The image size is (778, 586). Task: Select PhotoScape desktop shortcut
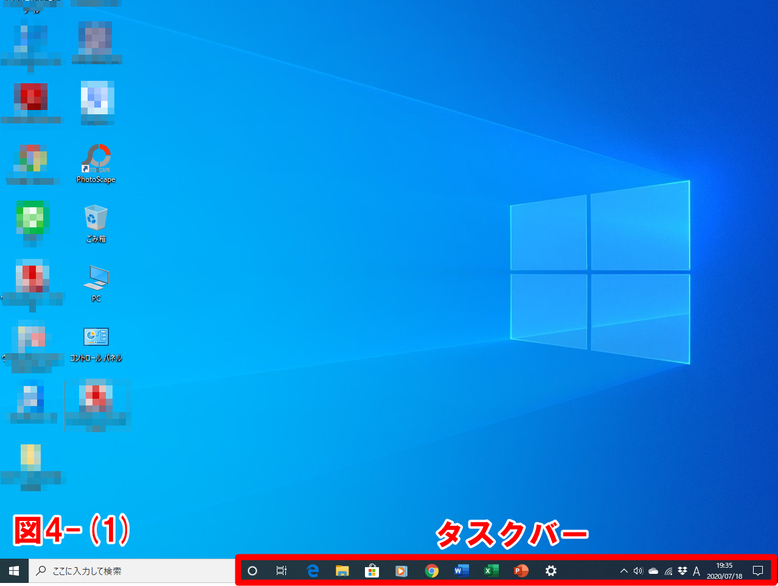coord(96,164)
